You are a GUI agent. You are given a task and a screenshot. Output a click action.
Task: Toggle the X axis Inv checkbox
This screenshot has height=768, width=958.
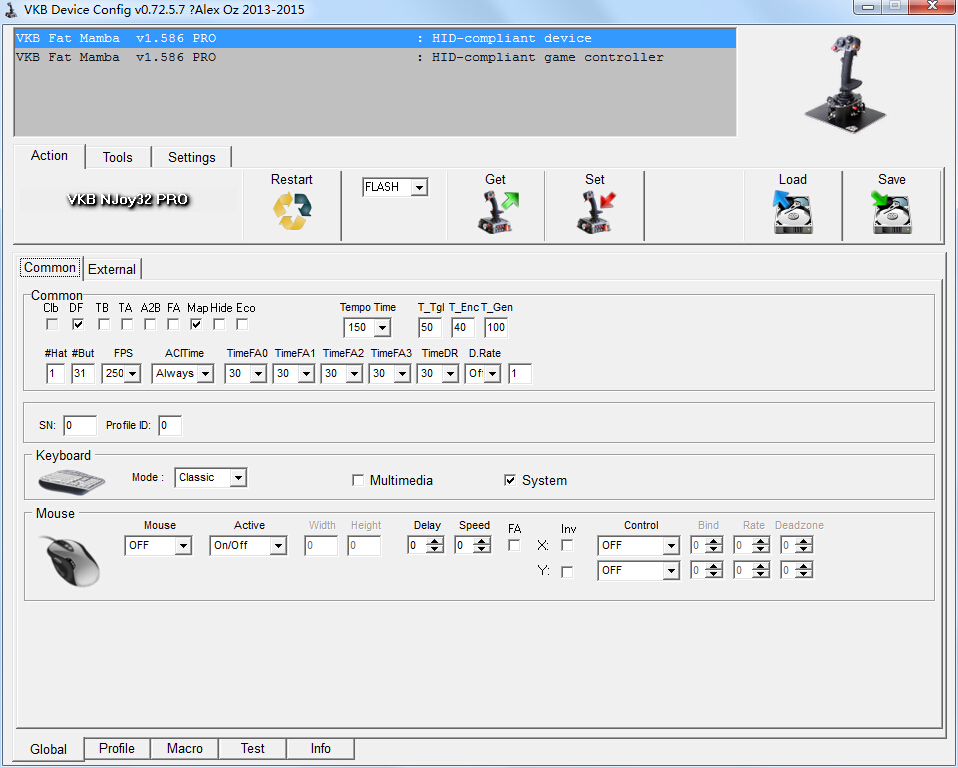(567, 546)
